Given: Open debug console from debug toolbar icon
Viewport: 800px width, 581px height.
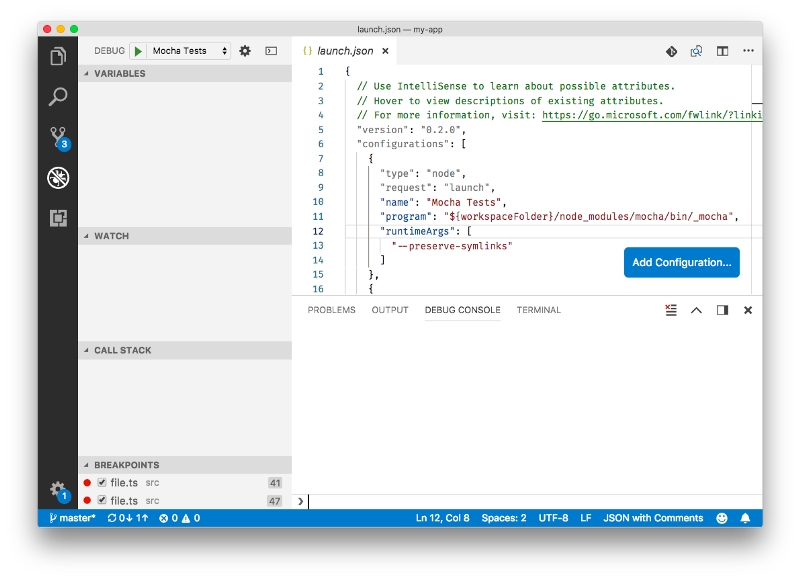Looking at the screenshot, I should pos(271,51).
